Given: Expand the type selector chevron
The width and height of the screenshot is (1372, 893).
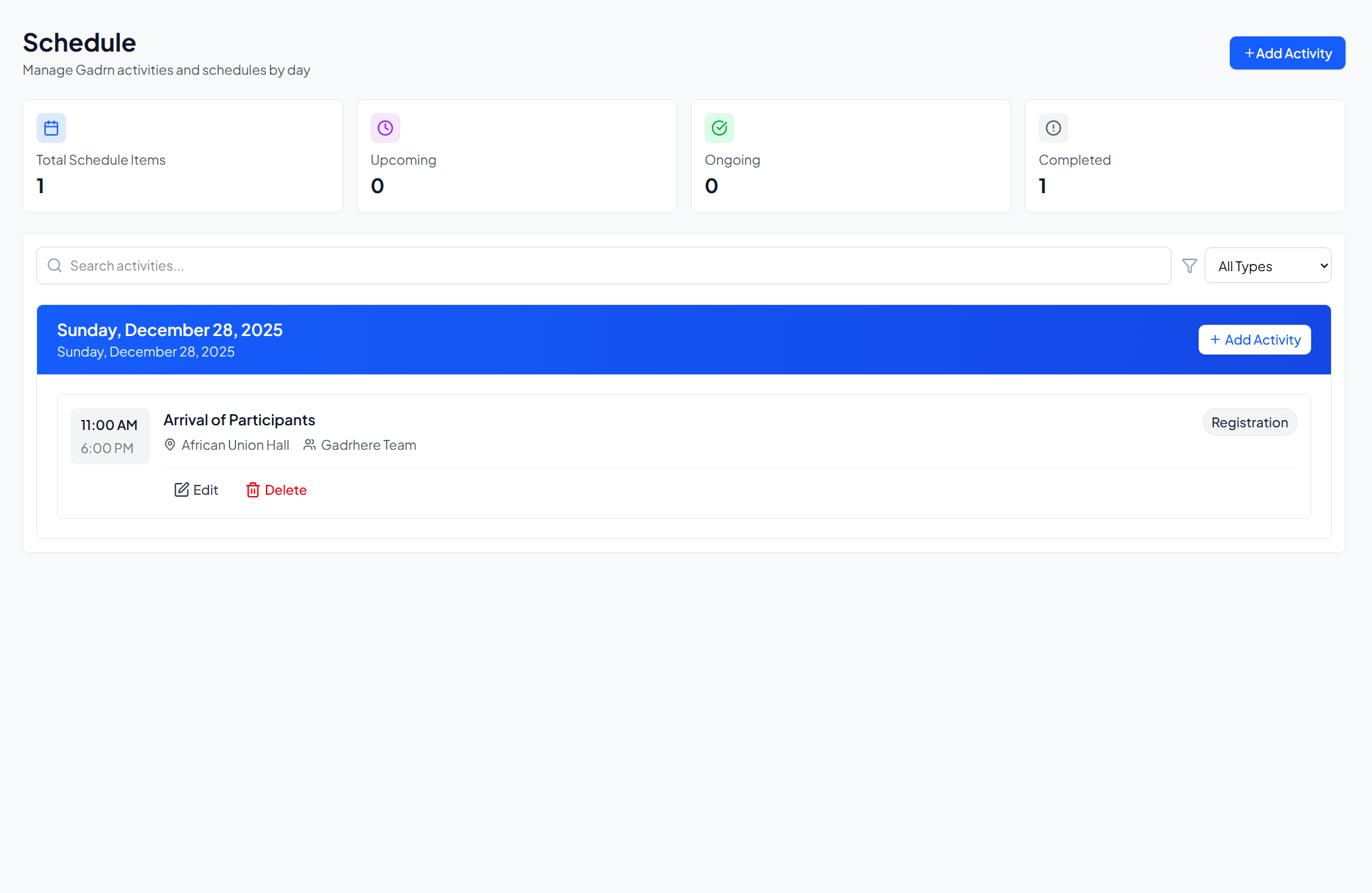Looking at the screenshot, I should (1318, 265).
